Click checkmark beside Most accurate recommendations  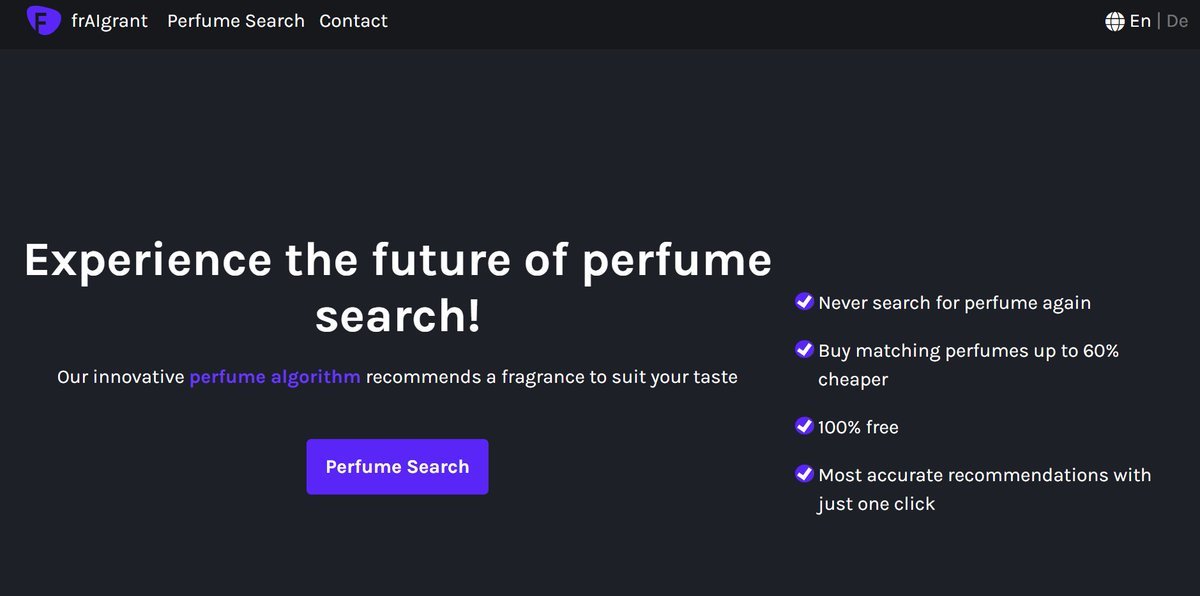coord(804,474)
